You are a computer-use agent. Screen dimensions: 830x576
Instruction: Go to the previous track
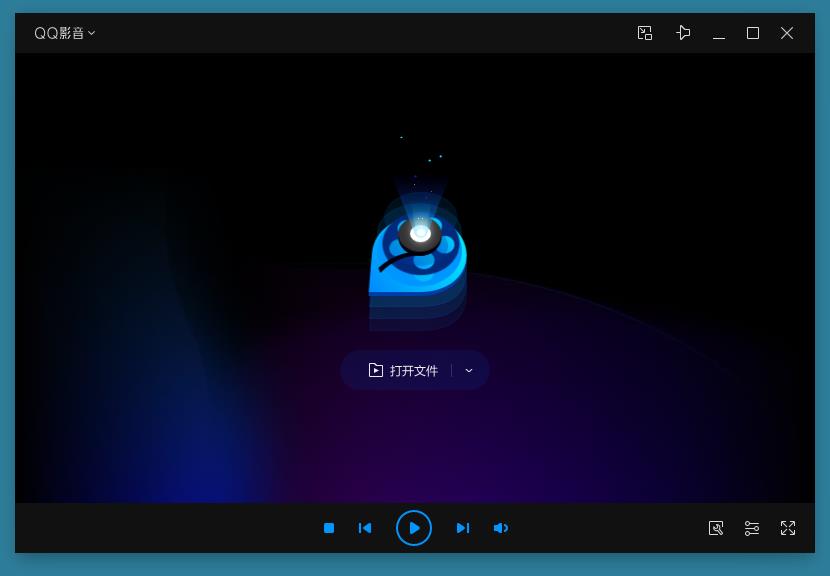pos(365,528)
